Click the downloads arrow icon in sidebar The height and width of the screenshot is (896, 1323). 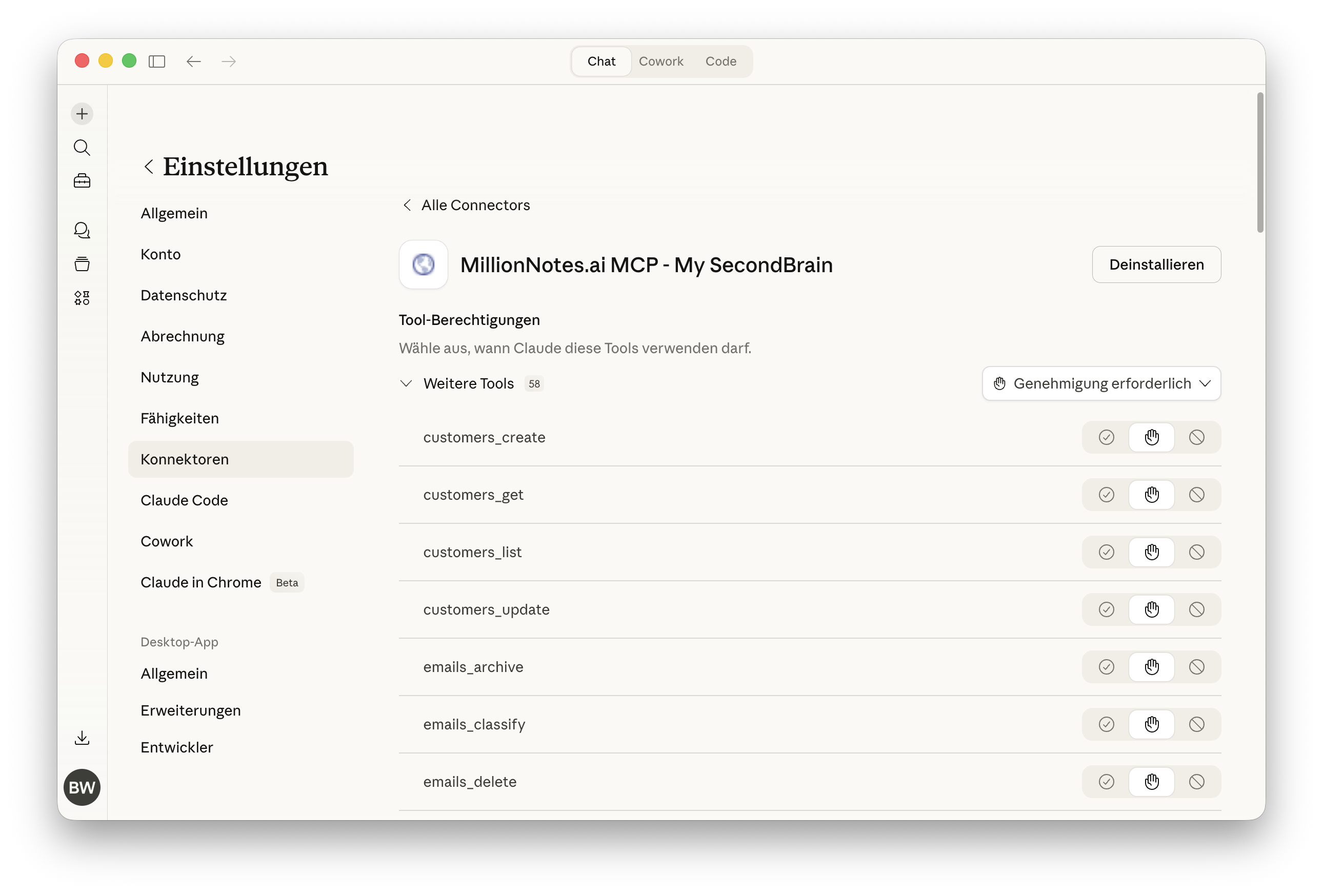coord(82,738)
